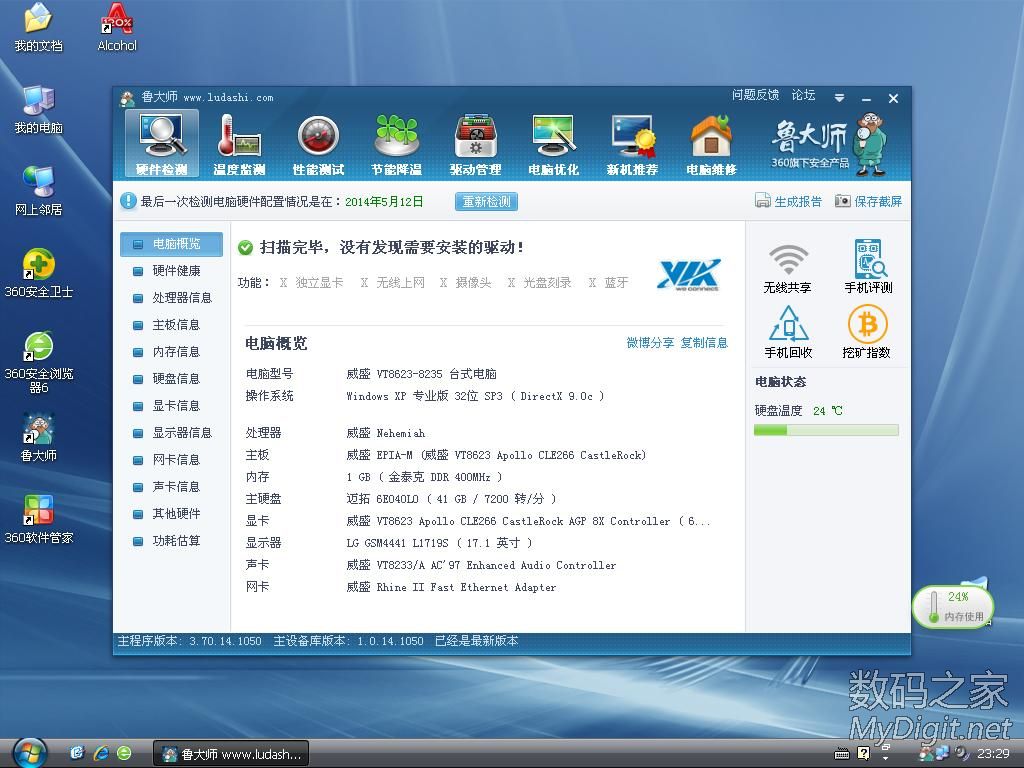Launch 挖矿指数 bitcoin mining index
This screenshot has height=768, width=1024.
(x=867, y=332)
